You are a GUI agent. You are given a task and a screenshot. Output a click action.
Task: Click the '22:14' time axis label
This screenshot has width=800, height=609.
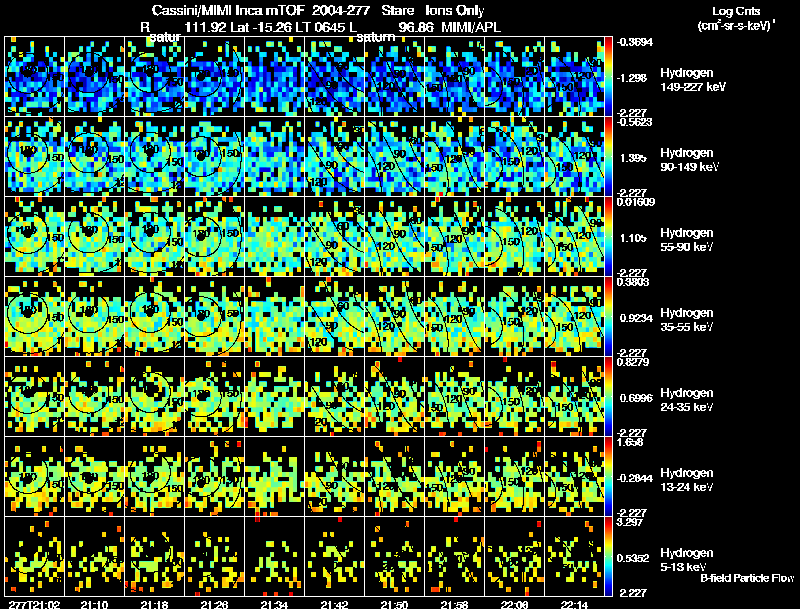574,604
